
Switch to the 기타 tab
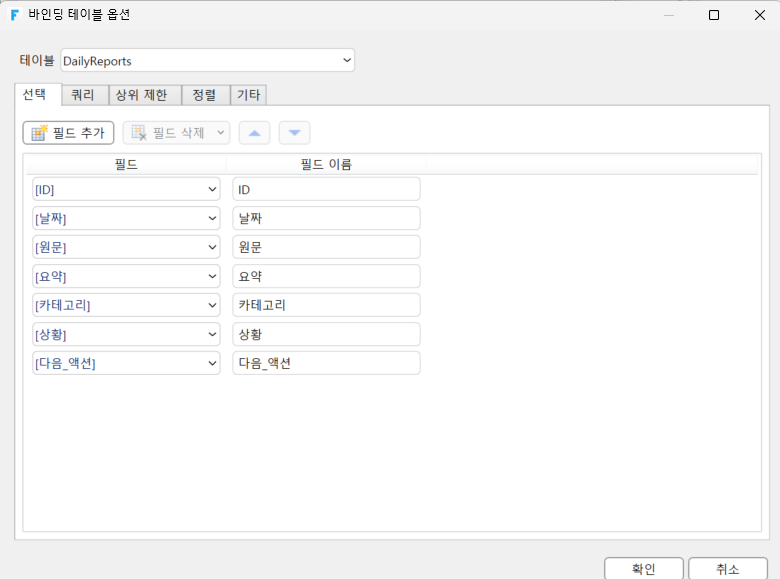(x=249, y=95)
